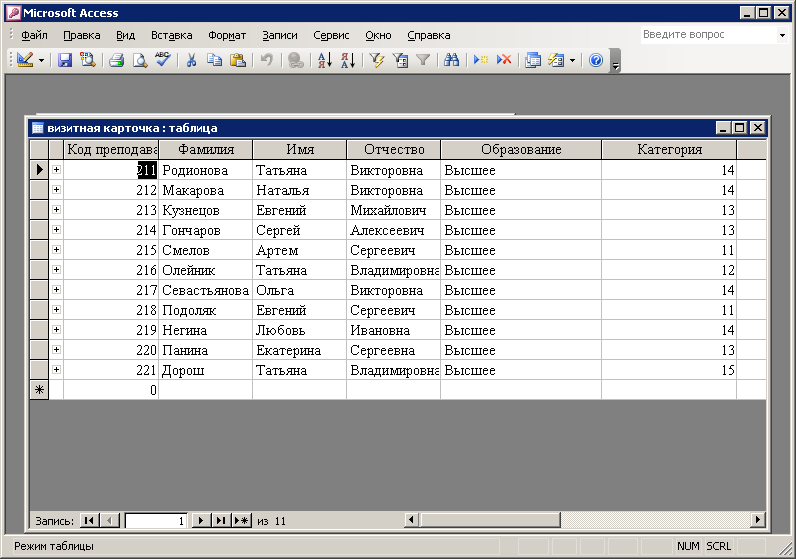This screenshot has width=796, height=559.
Task: Select the Код преподавателя column header
Action: tap(111, 149)
